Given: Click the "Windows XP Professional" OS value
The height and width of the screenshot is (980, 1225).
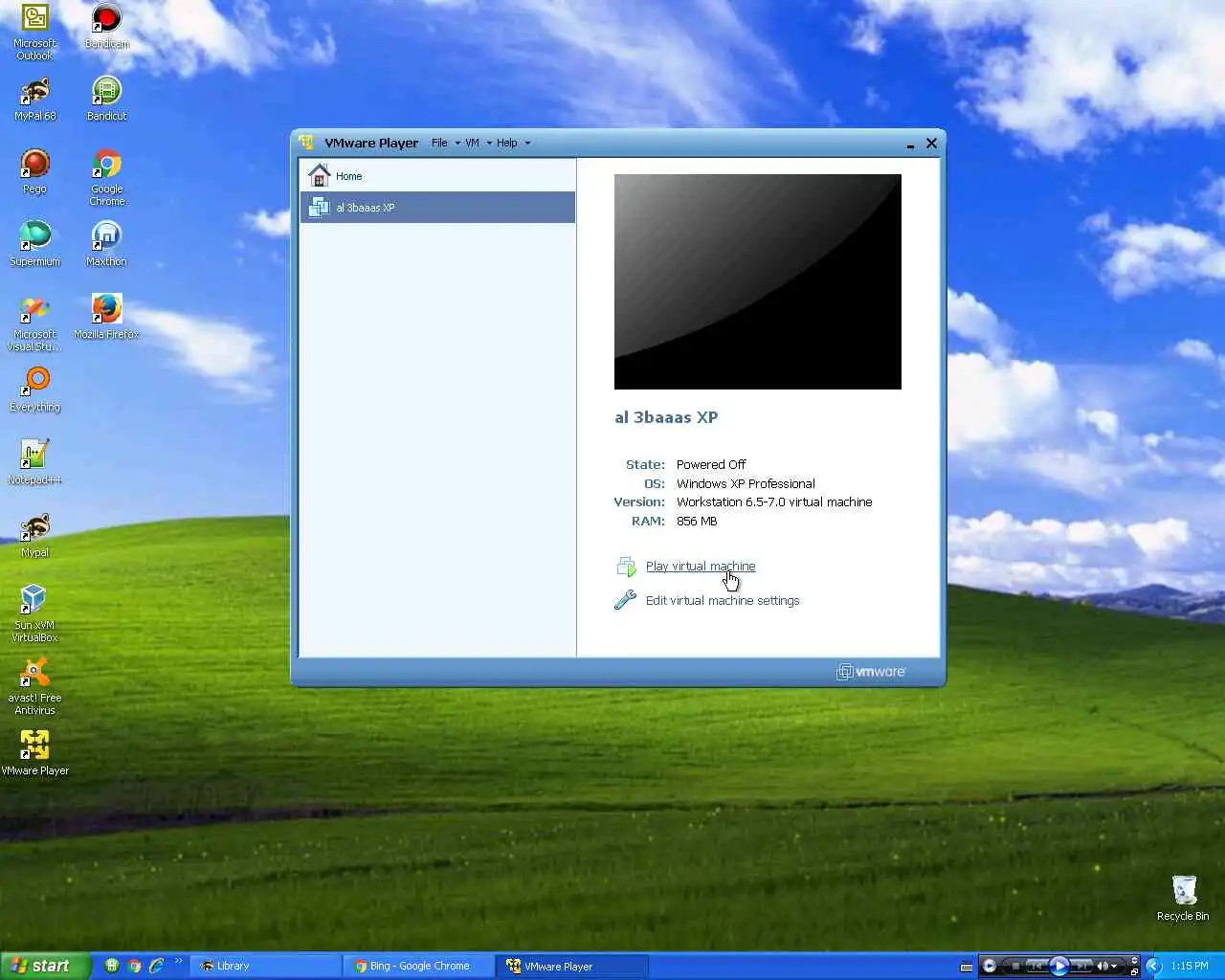Looking at the screenshot, I should click(x=746, y=484).
